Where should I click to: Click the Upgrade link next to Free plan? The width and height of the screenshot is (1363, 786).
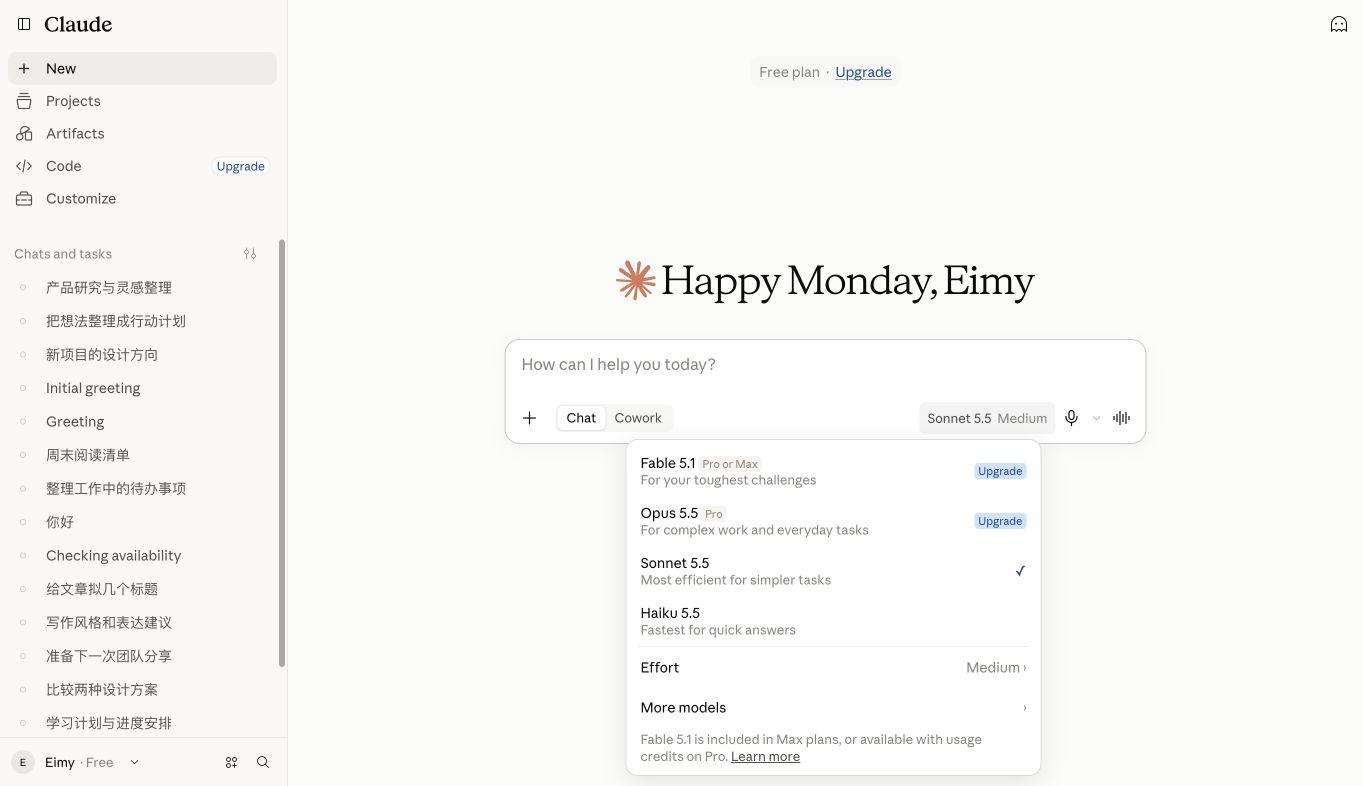click(x=863, y=72)
